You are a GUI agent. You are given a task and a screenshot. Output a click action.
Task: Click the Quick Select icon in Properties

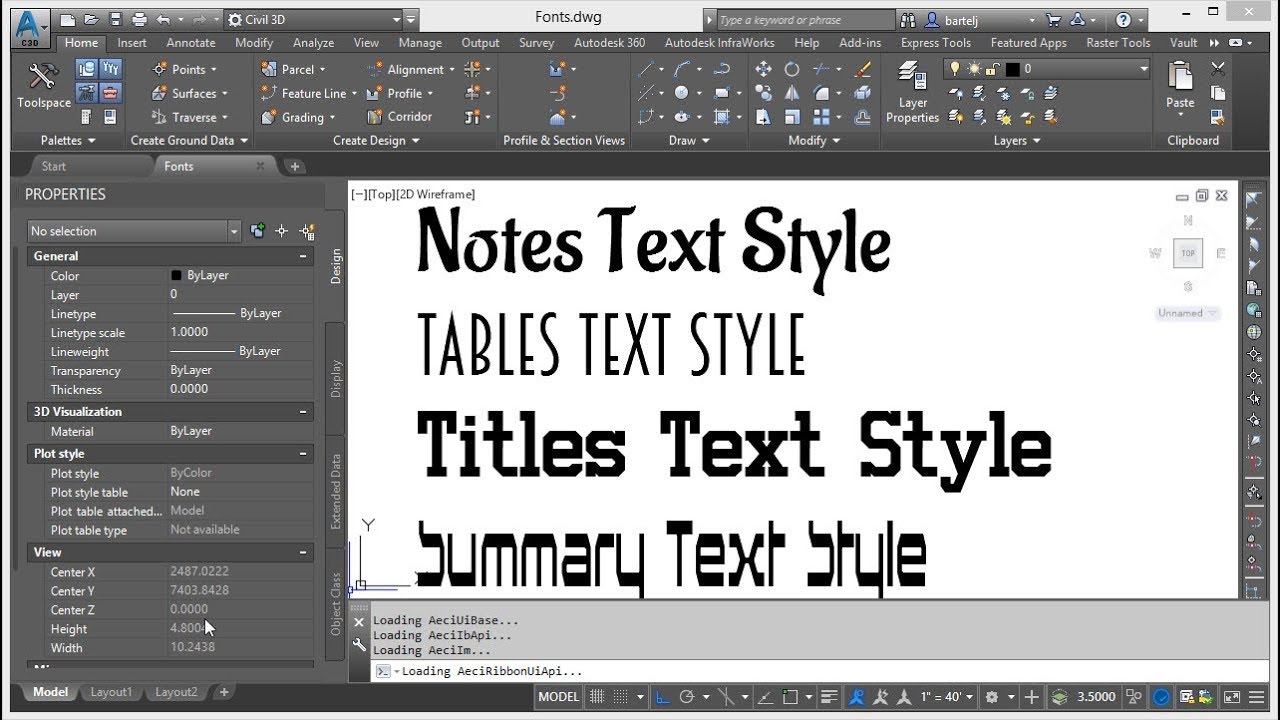(x=306, y=231)
